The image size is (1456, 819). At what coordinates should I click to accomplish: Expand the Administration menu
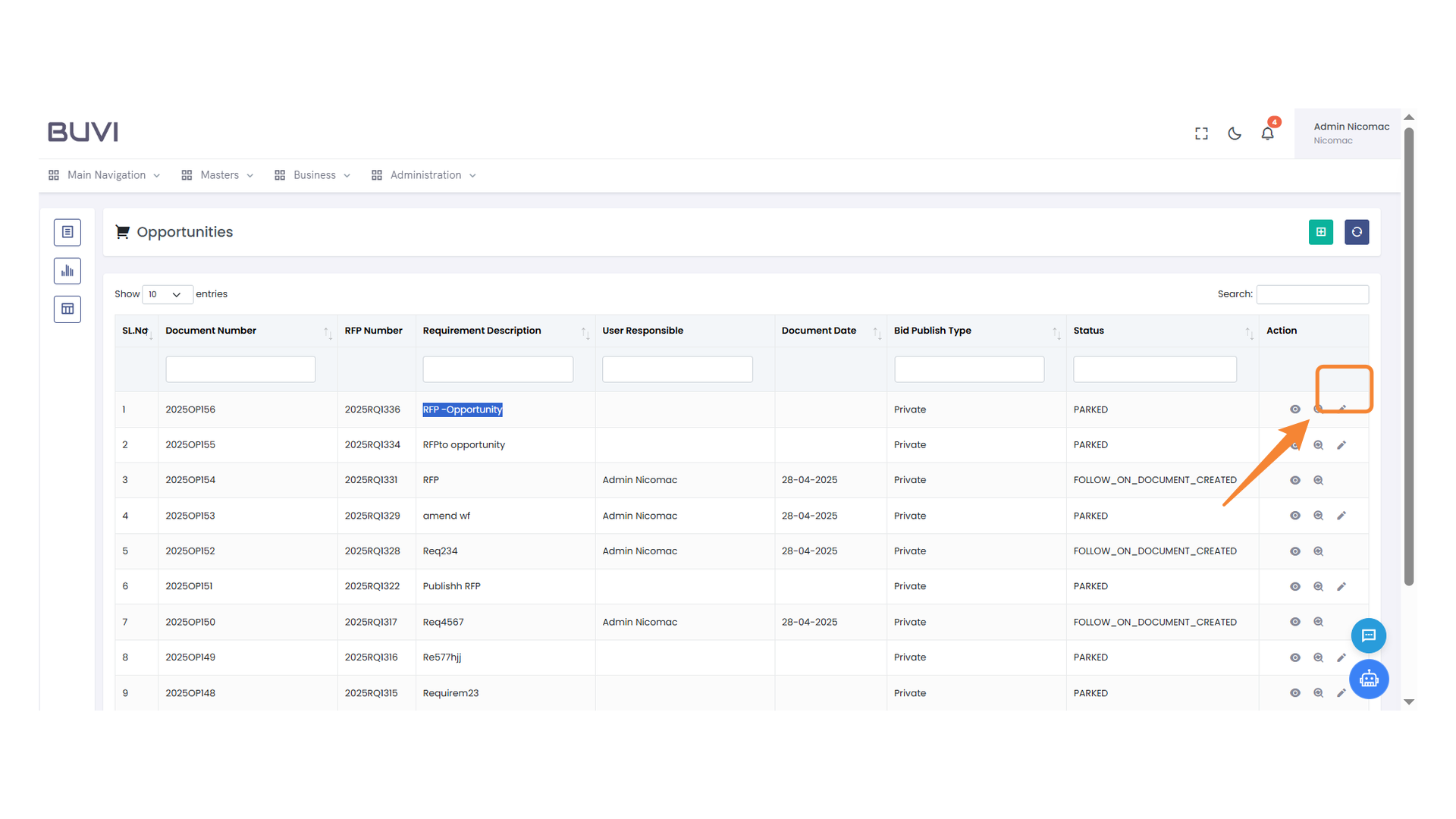424,175
